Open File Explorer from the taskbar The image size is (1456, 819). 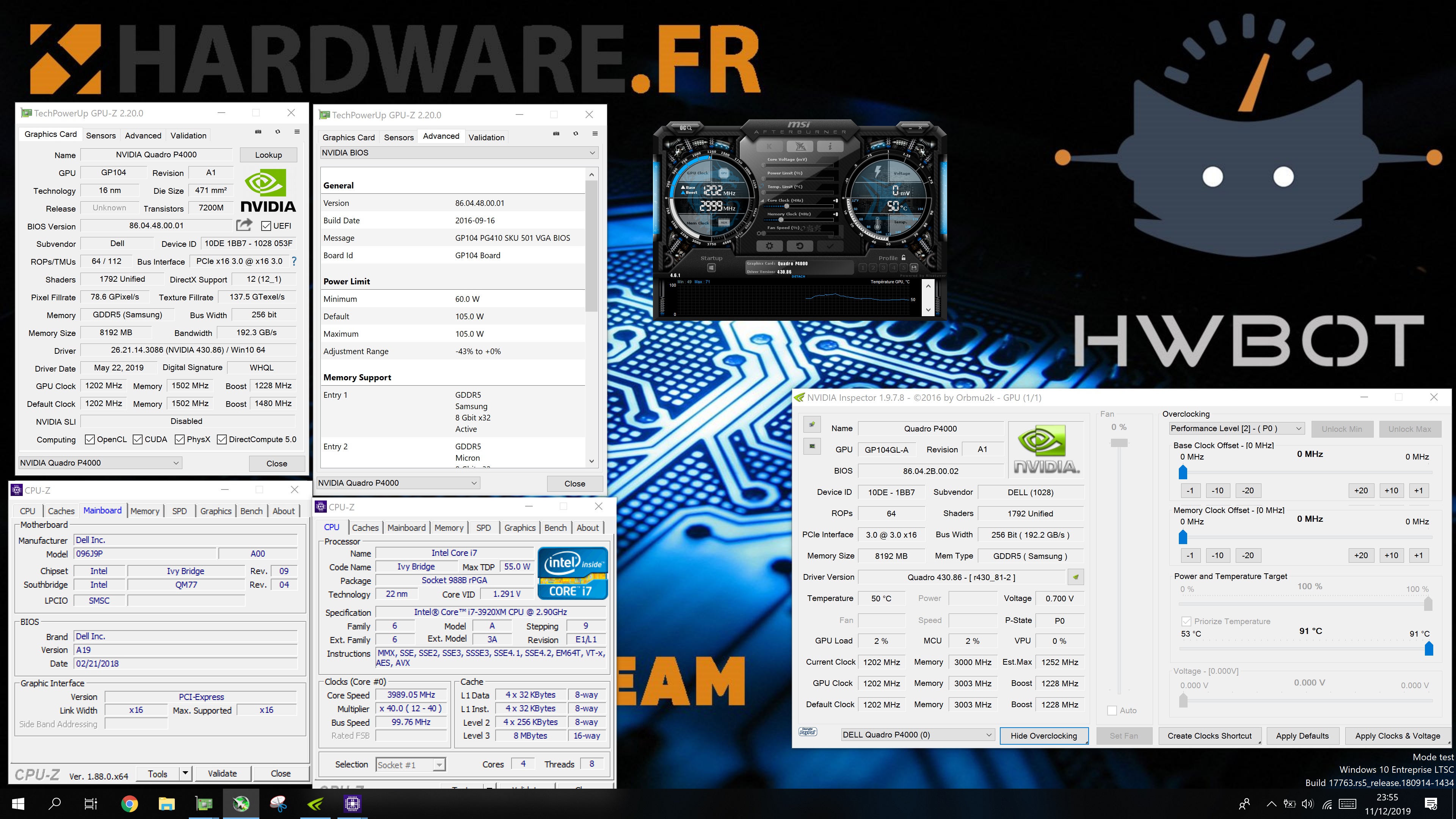tap(166, 803)
